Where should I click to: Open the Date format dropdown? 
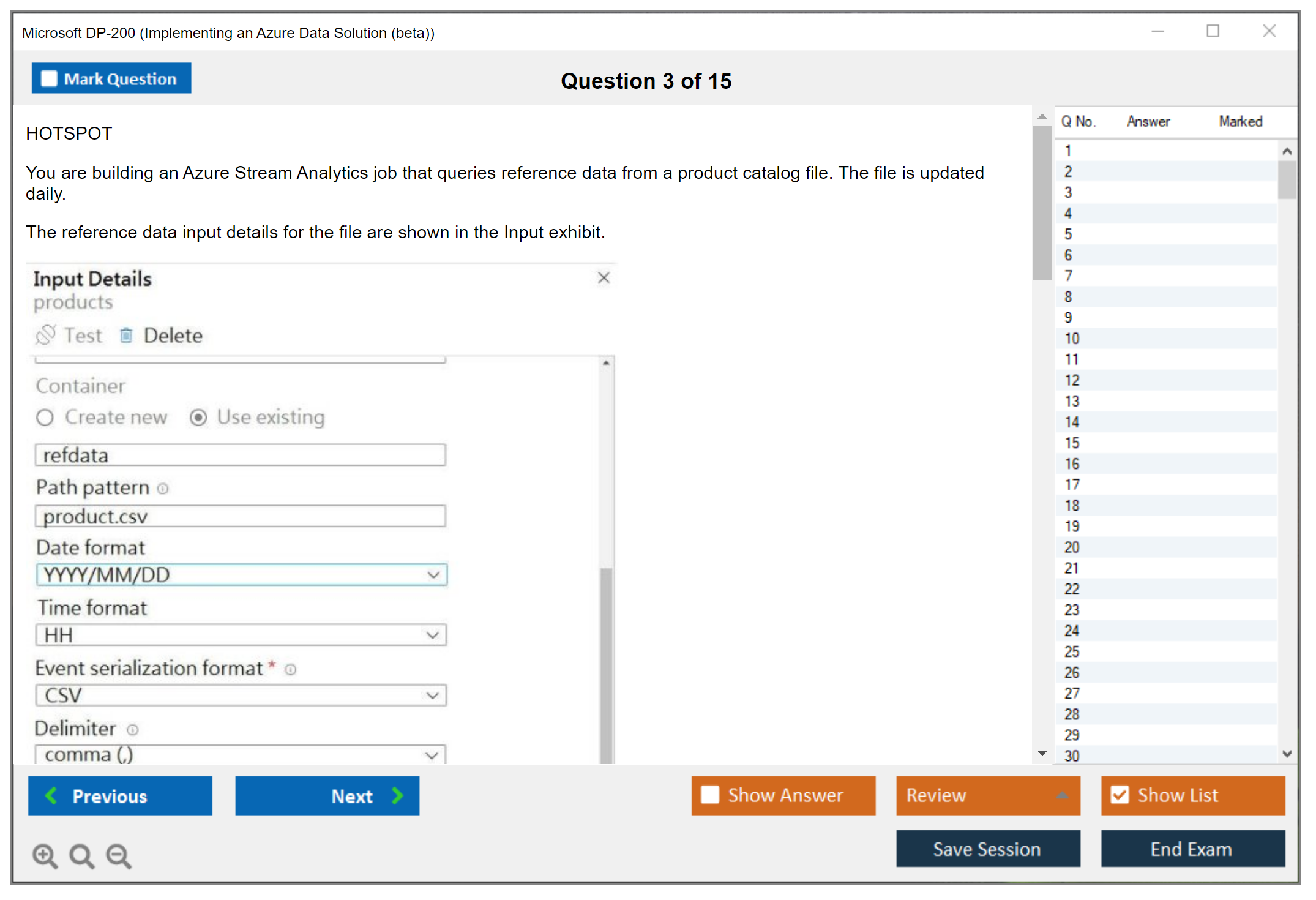tap(433, 575)
